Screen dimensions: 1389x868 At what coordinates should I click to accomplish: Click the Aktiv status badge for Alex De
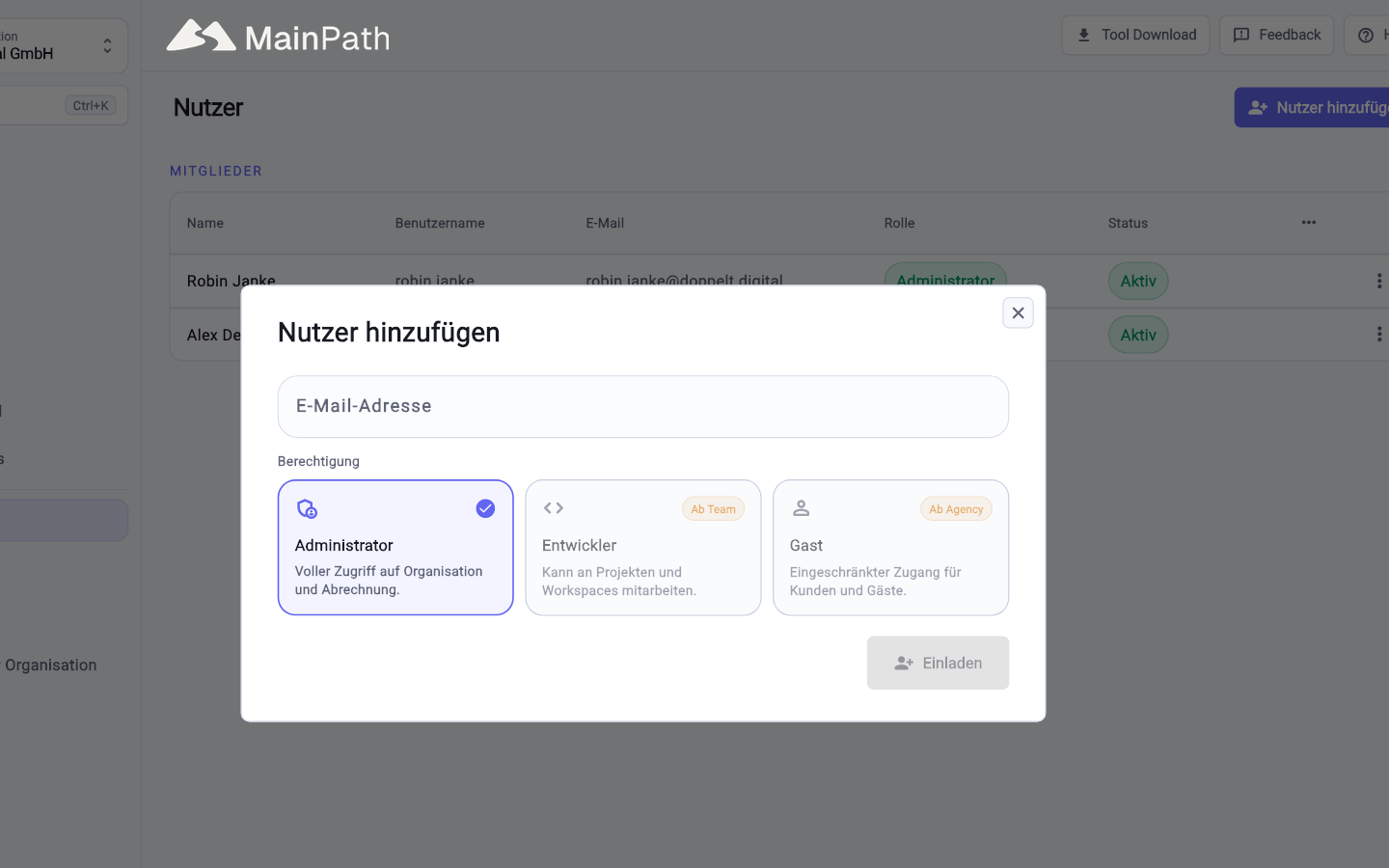(1138, 335)
